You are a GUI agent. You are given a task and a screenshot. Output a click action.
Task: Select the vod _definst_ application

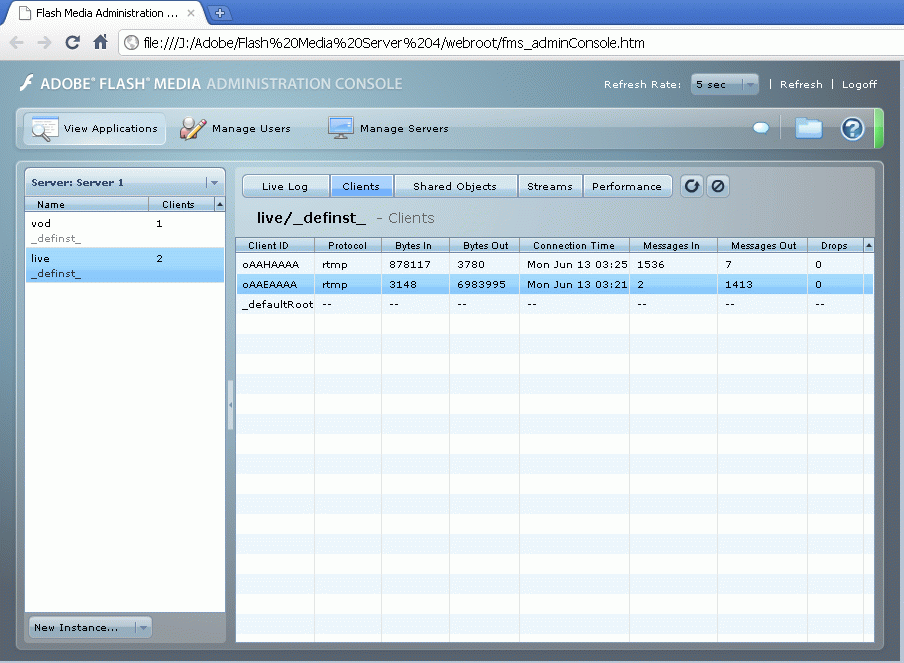[x=125, y=230]
